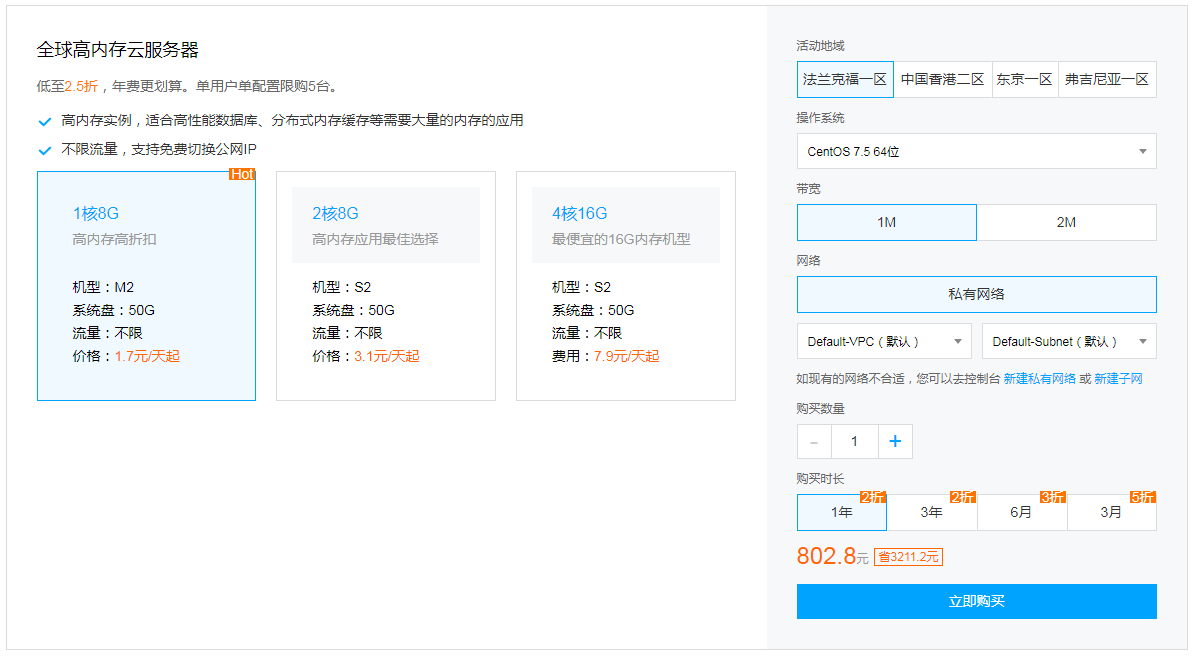This screenshot has width=1195, height=656.
Task: Switch region to 弗吉尼亚一区
Action: (x=1106, y=79)
